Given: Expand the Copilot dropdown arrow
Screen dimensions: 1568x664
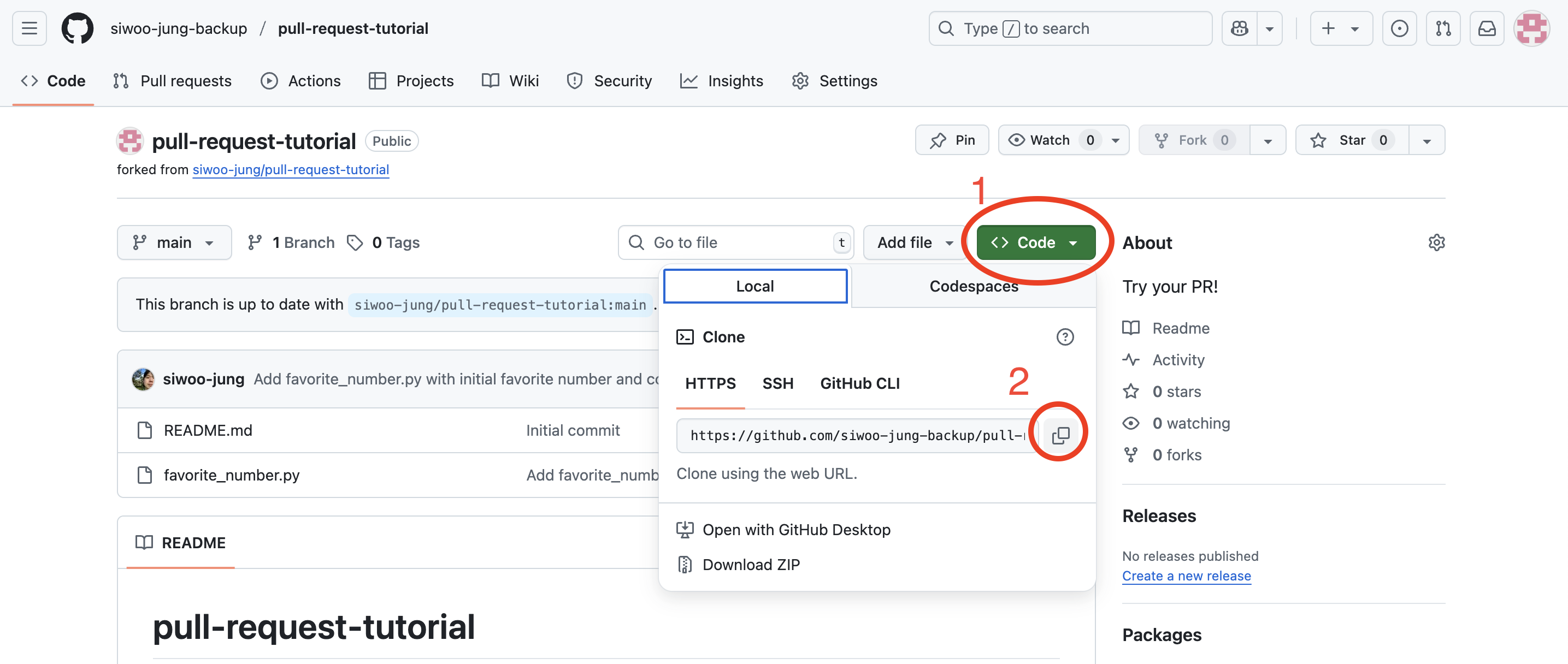Looking at the screenshot, I should tap(1270, 28).
